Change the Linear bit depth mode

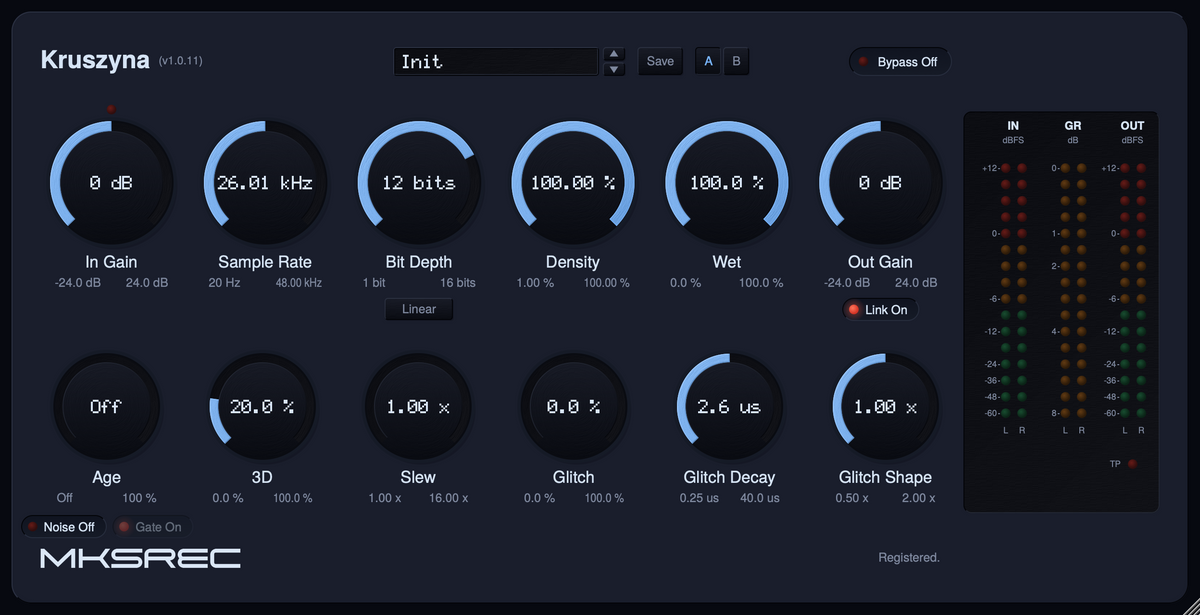point(419,309)
